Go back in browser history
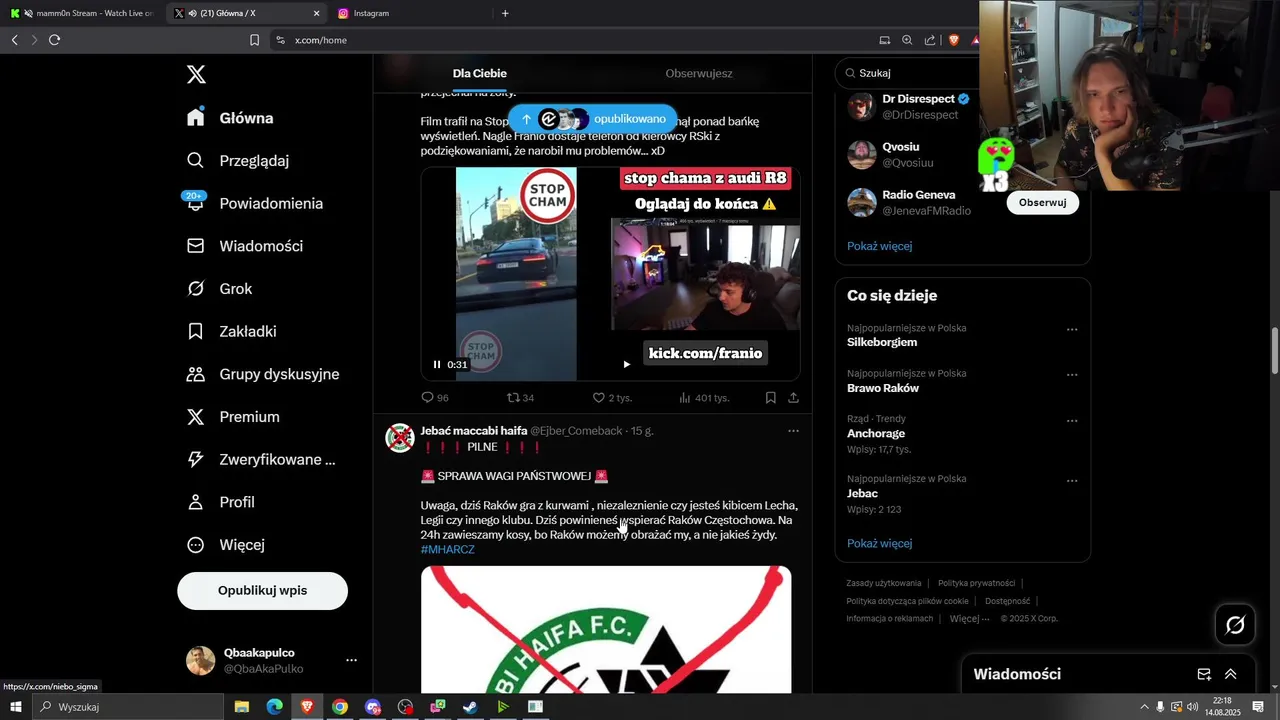Screen dimensions: 1280x720 click(x=14, y=40)
